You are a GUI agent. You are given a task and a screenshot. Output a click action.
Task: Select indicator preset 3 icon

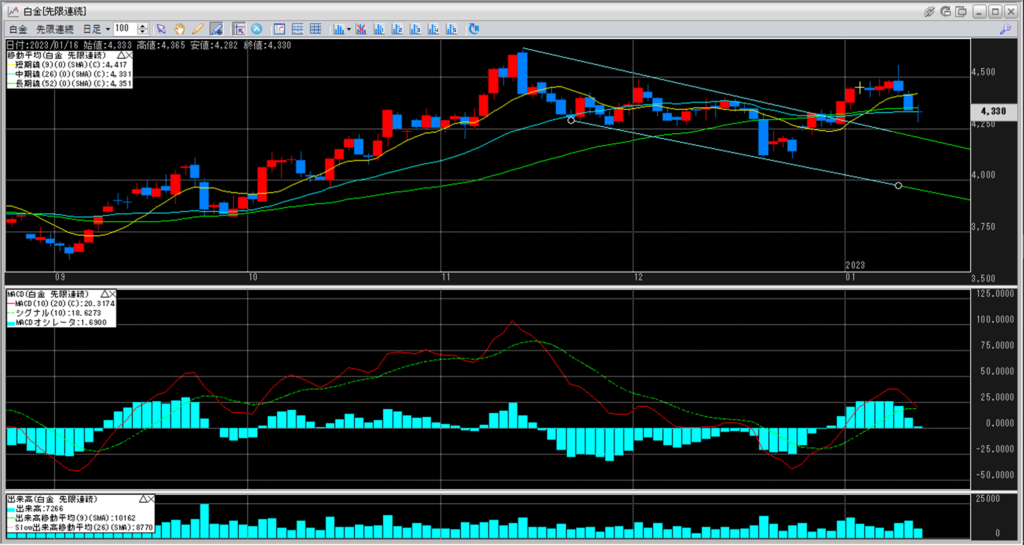pos(415,29)
